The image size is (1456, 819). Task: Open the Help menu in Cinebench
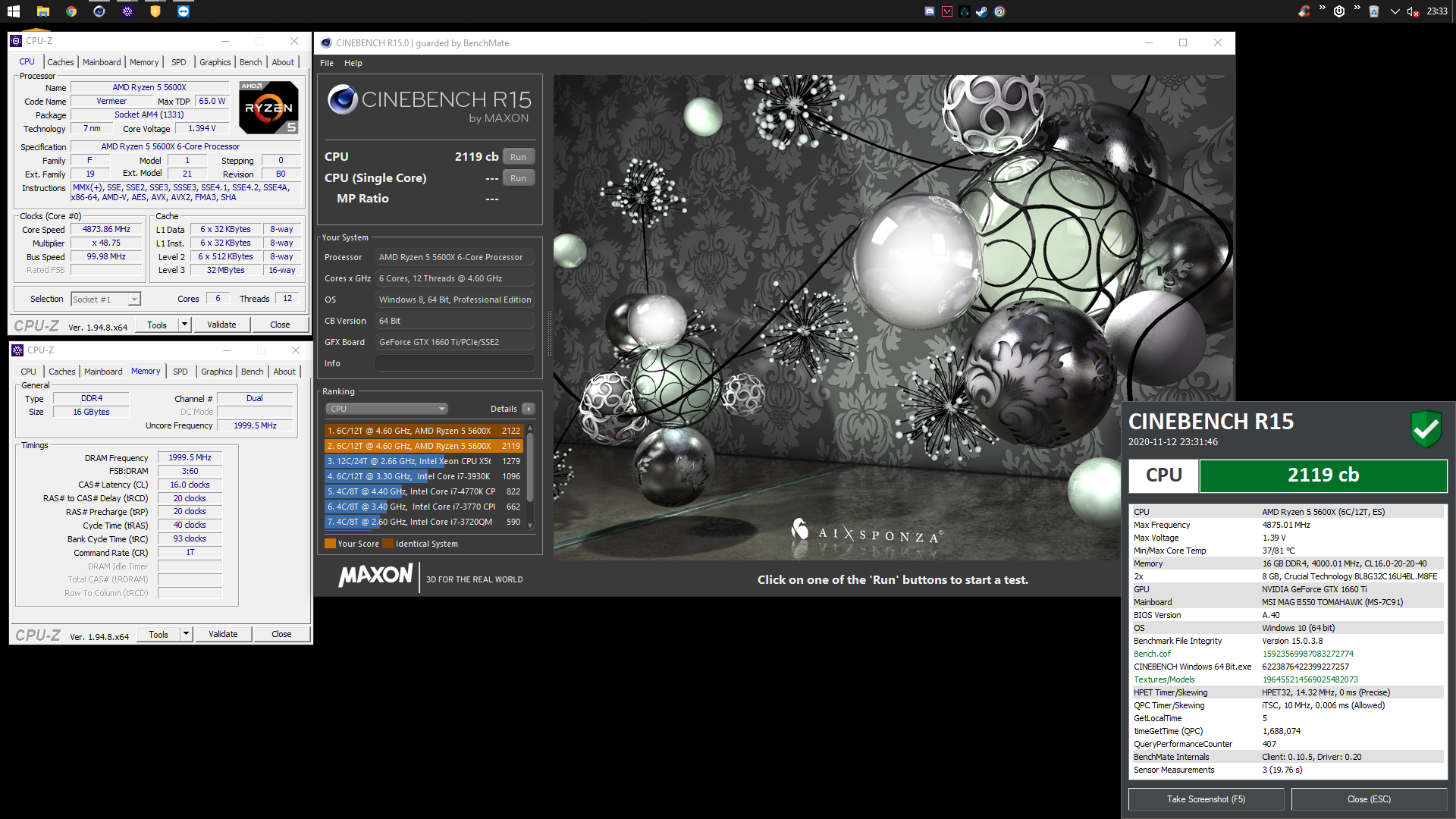353,63
